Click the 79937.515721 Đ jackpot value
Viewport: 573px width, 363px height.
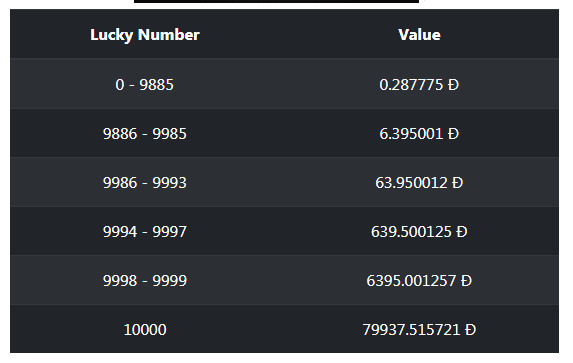pos(419,329)
